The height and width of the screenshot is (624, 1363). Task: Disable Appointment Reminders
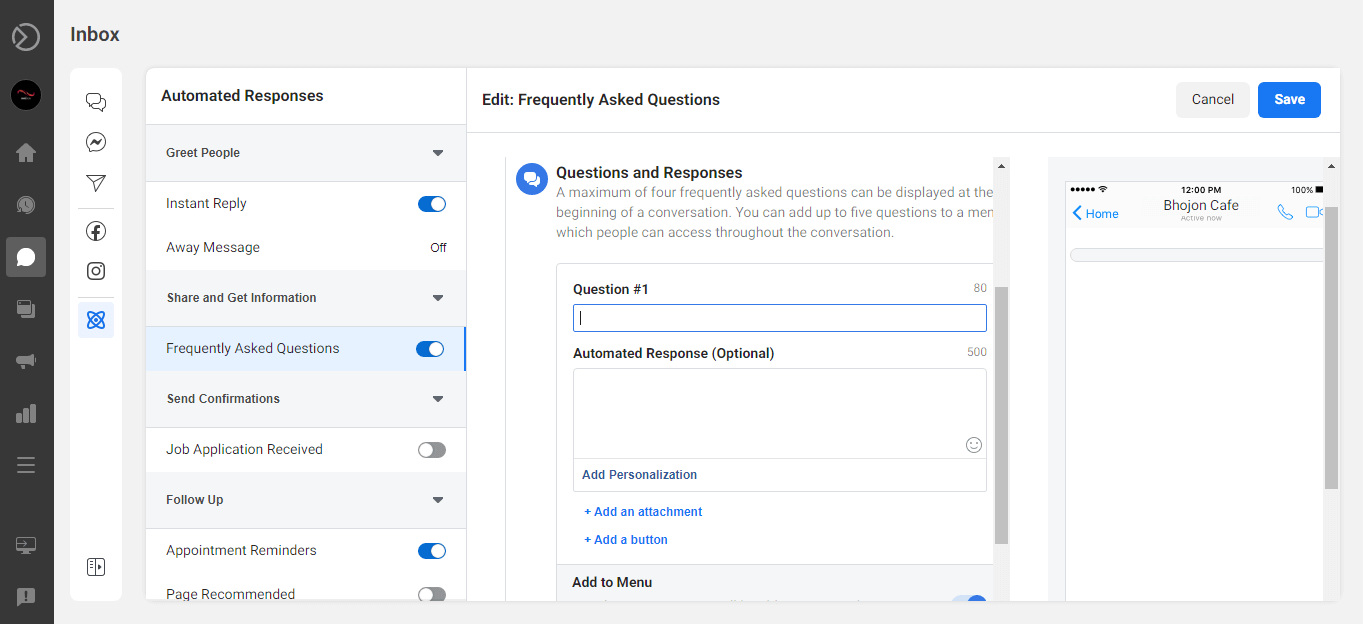tap(431, 550)
